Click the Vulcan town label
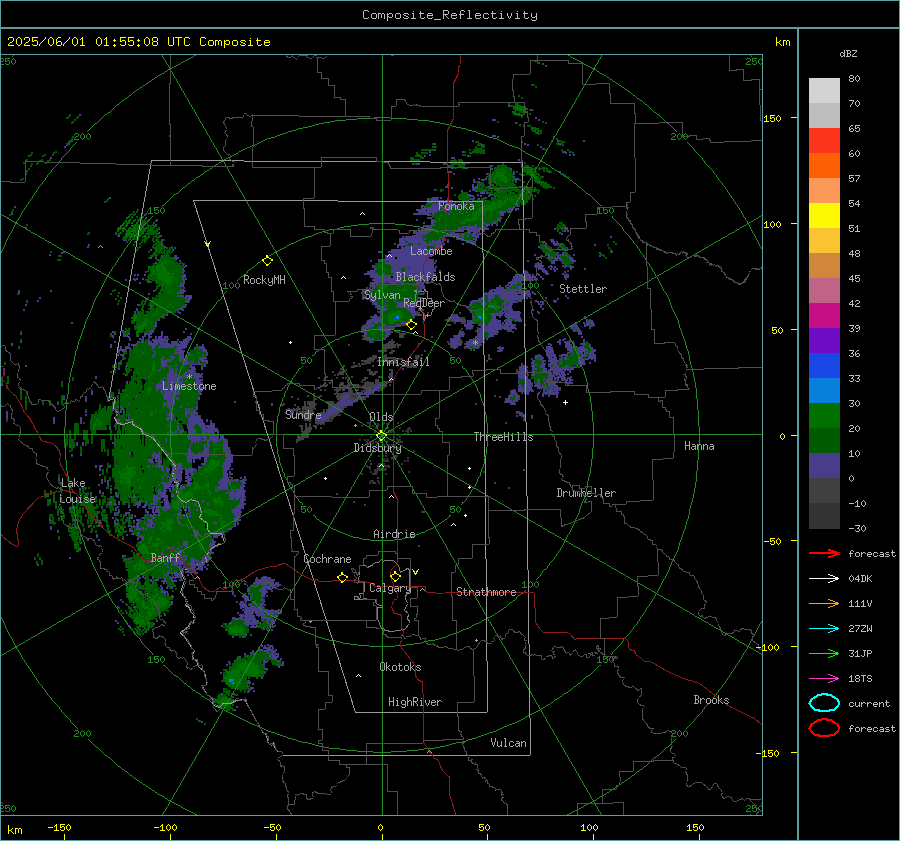Screen dimensions: 900x841 [508, 743]
